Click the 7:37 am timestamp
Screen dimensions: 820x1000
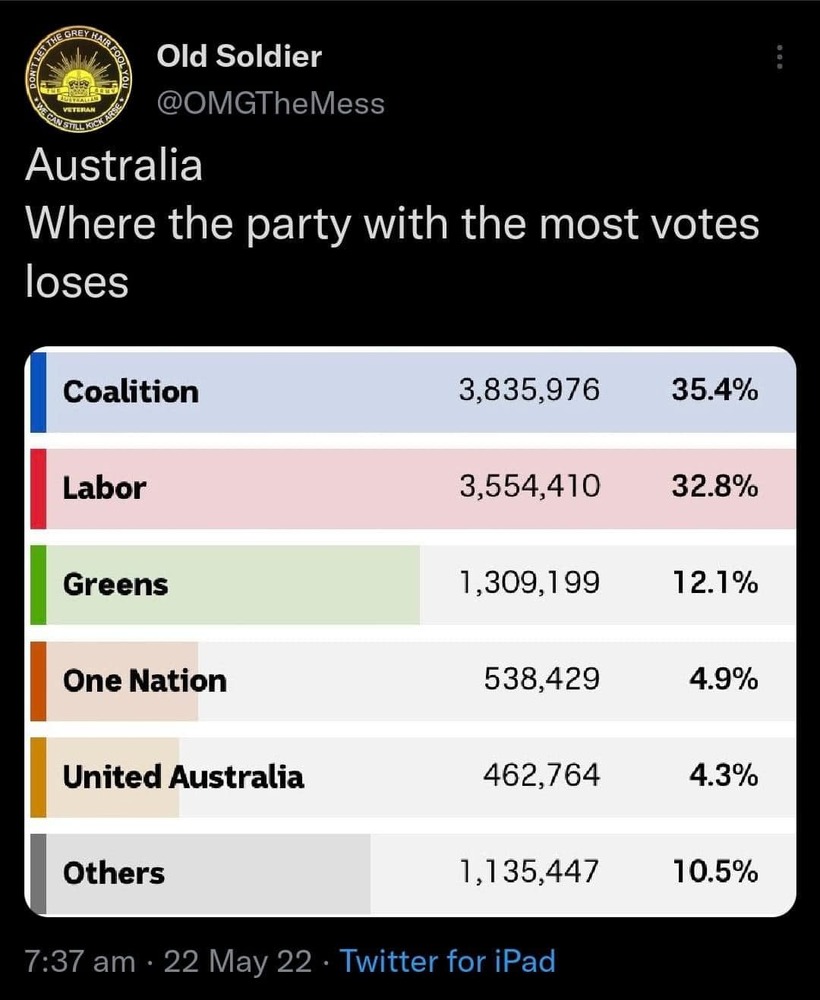[80, 962]
